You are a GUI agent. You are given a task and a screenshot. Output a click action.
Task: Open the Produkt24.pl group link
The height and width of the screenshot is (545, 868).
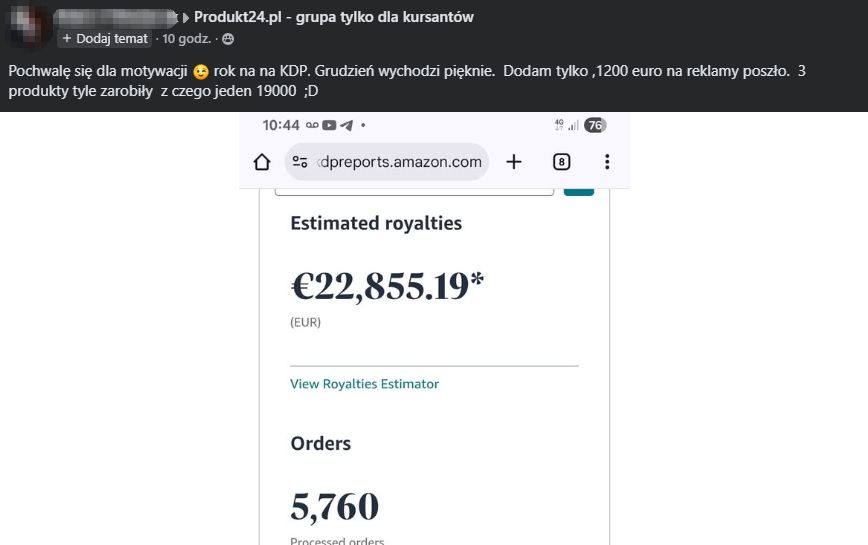point(334,17)
